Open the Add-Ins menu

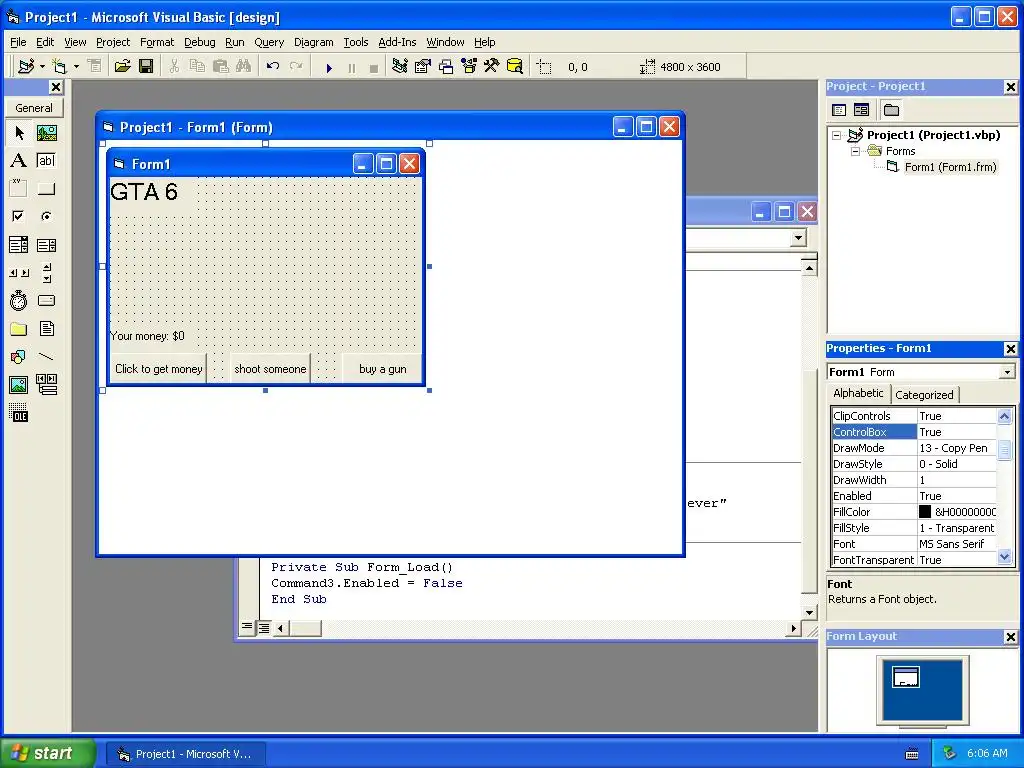point(397,42)
